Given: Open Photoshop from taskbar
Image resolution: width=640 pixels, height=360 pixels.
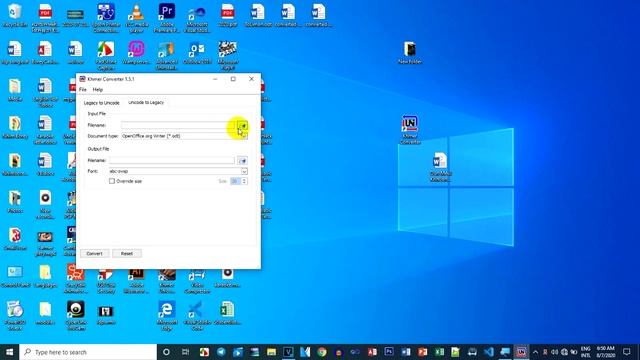Looking at the screenshot, I should [389, 352].
